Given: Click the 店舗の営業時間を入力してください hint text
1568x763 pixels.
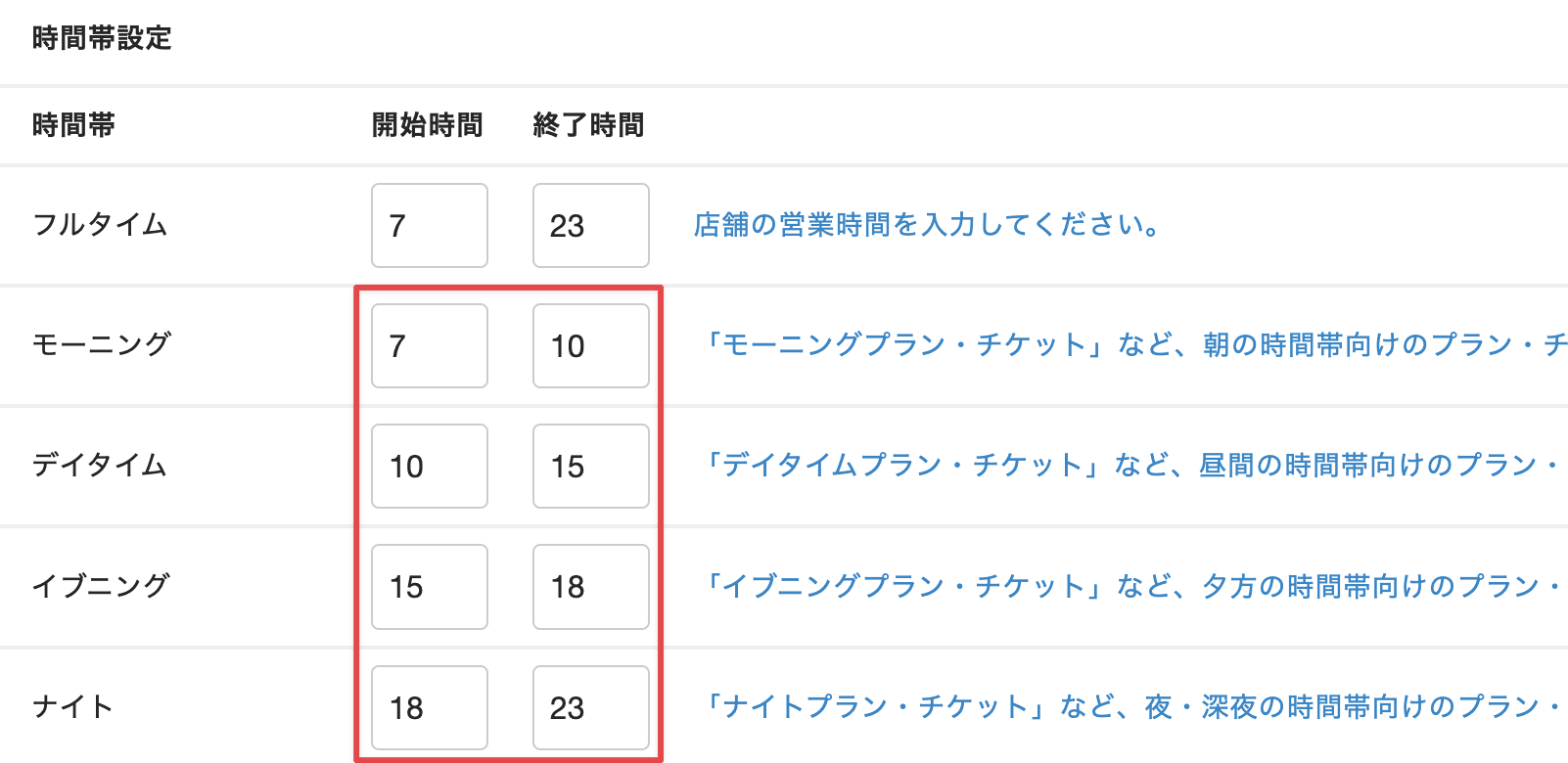Looking at the screenshot, I should coord(926,225).
